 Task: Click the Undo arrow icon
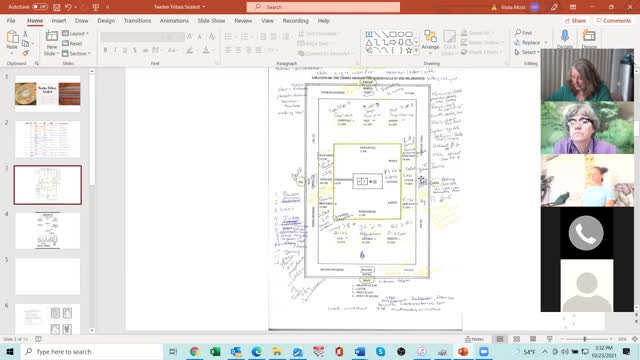(68, 7)
